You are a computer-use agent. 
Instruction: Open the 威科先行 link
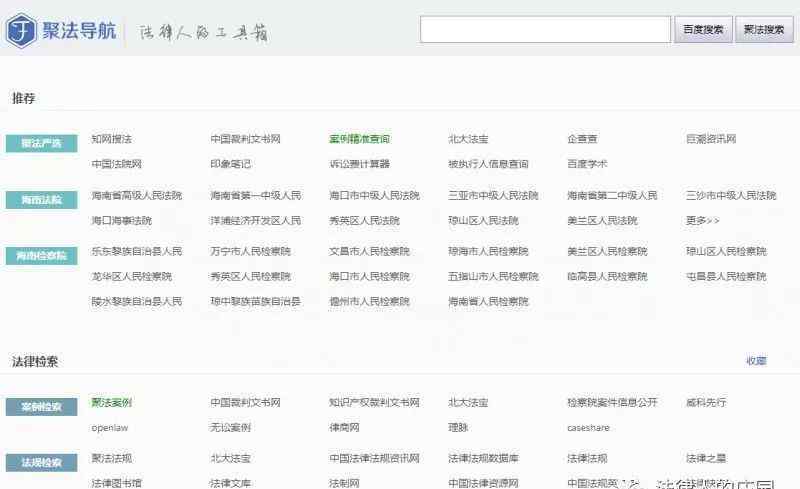tap(706, 402)
